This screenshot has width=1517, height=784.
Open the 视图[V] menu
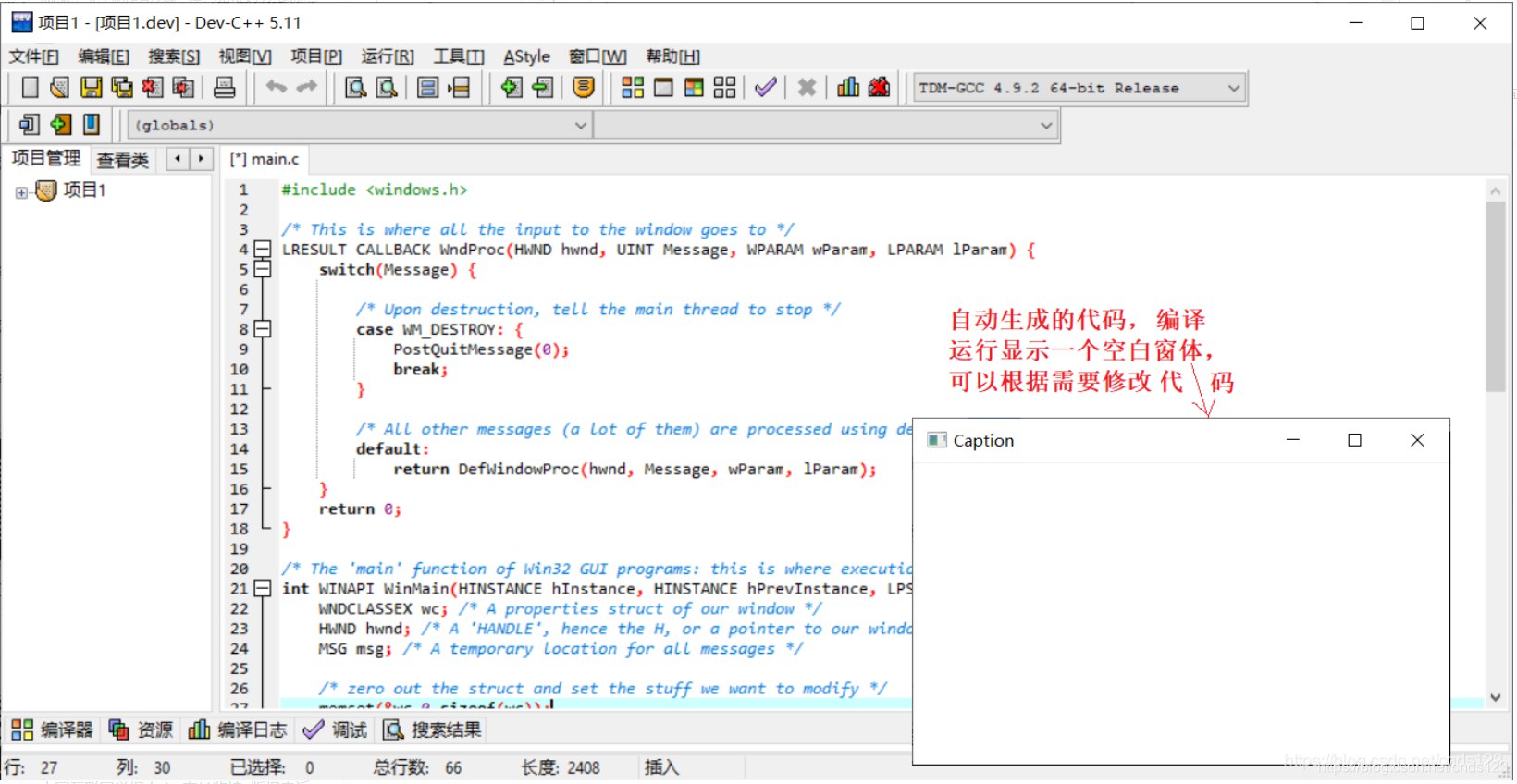point(245,56)
